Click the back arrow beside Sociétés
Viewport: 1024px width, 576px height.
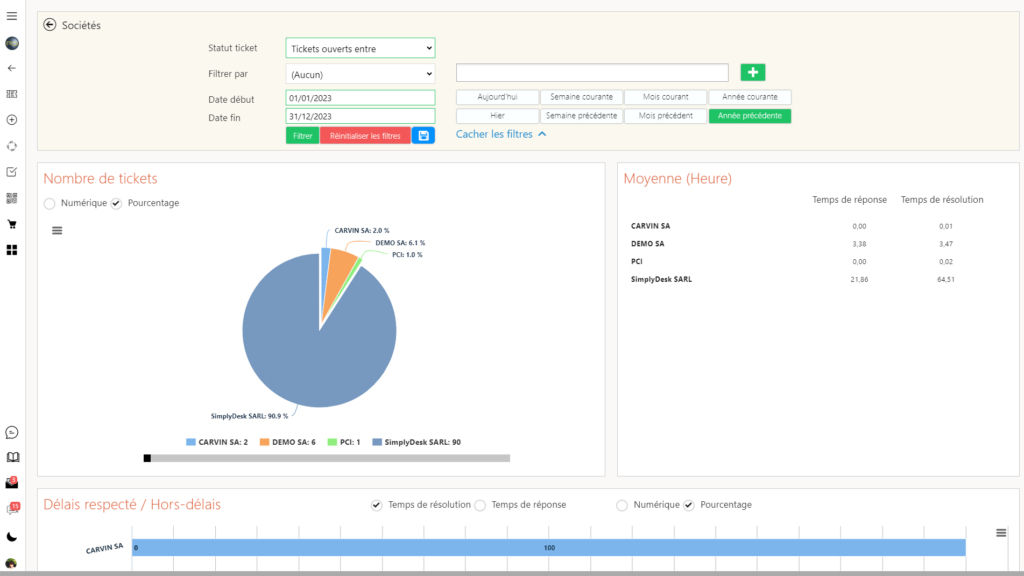(x=50, y=25)
